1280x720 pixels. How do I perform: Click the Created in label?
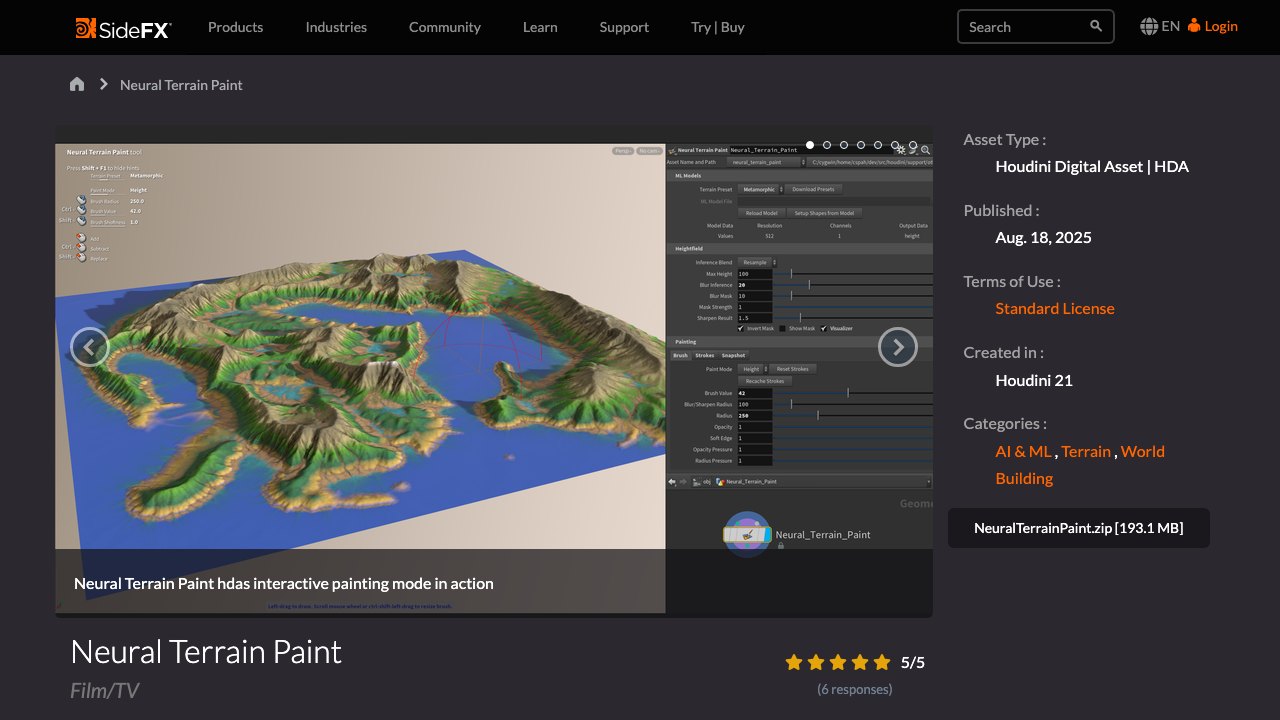[1003, 352]
